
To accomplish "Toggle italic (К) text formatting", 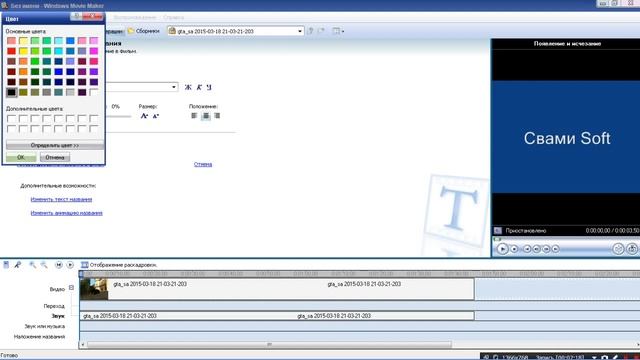I will point(199,87).
